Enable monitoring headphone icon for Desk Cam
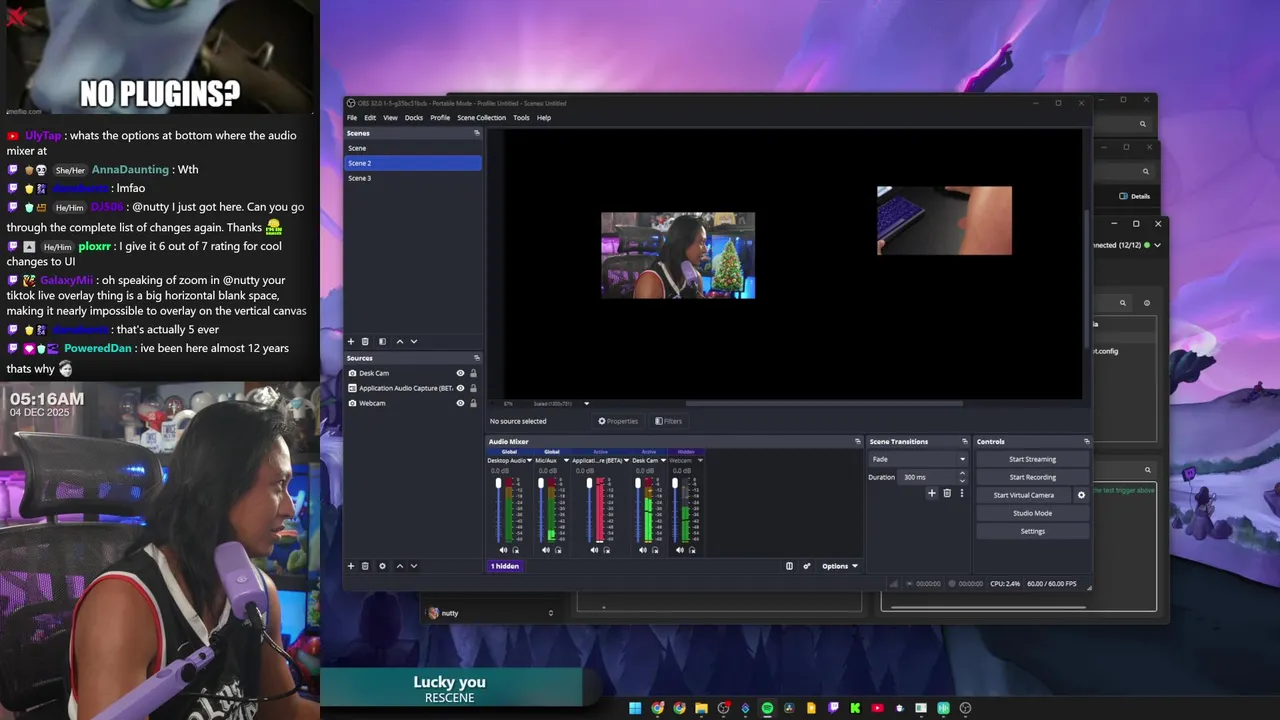 pos(654,550)
